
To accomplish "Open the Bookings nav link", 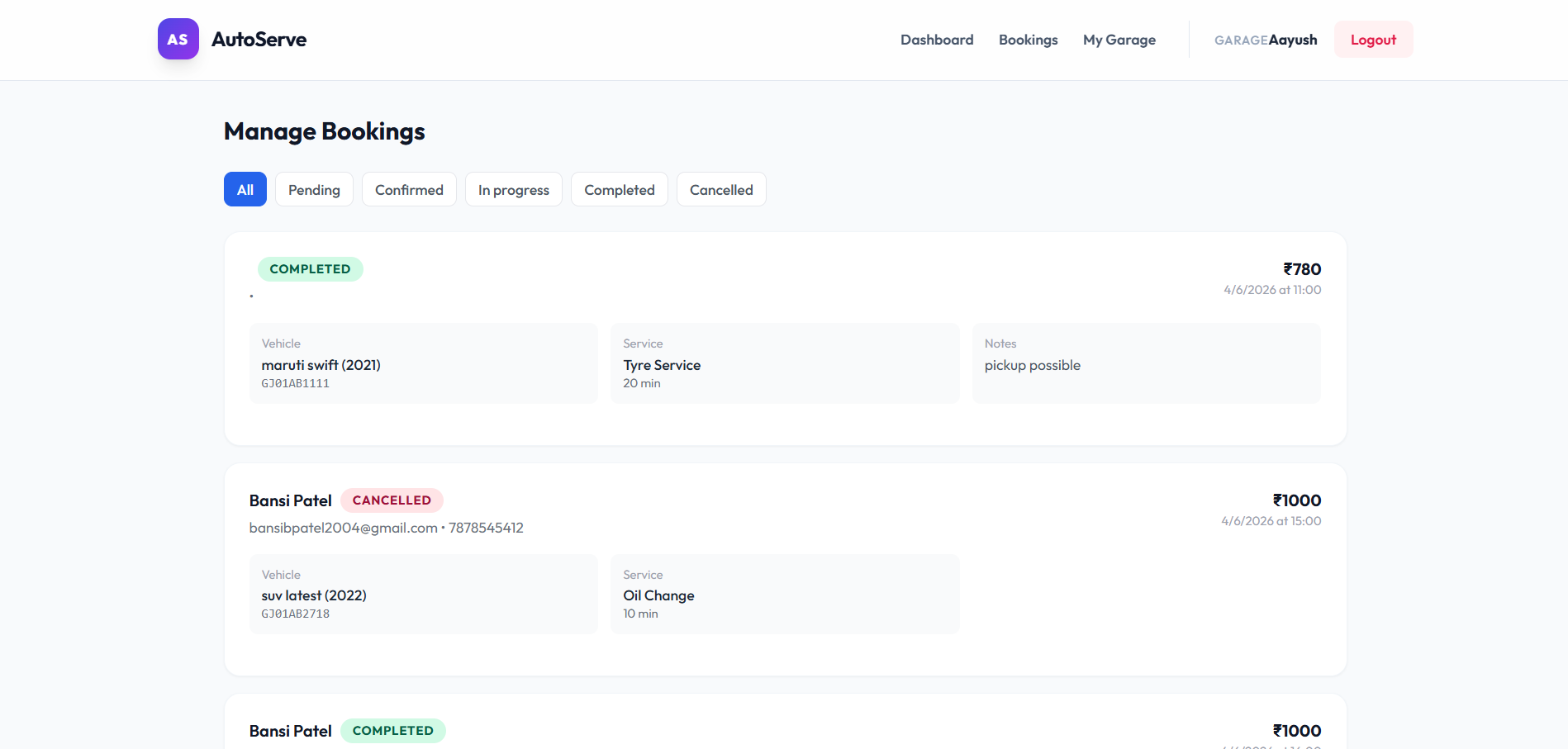I will 1028,40.
